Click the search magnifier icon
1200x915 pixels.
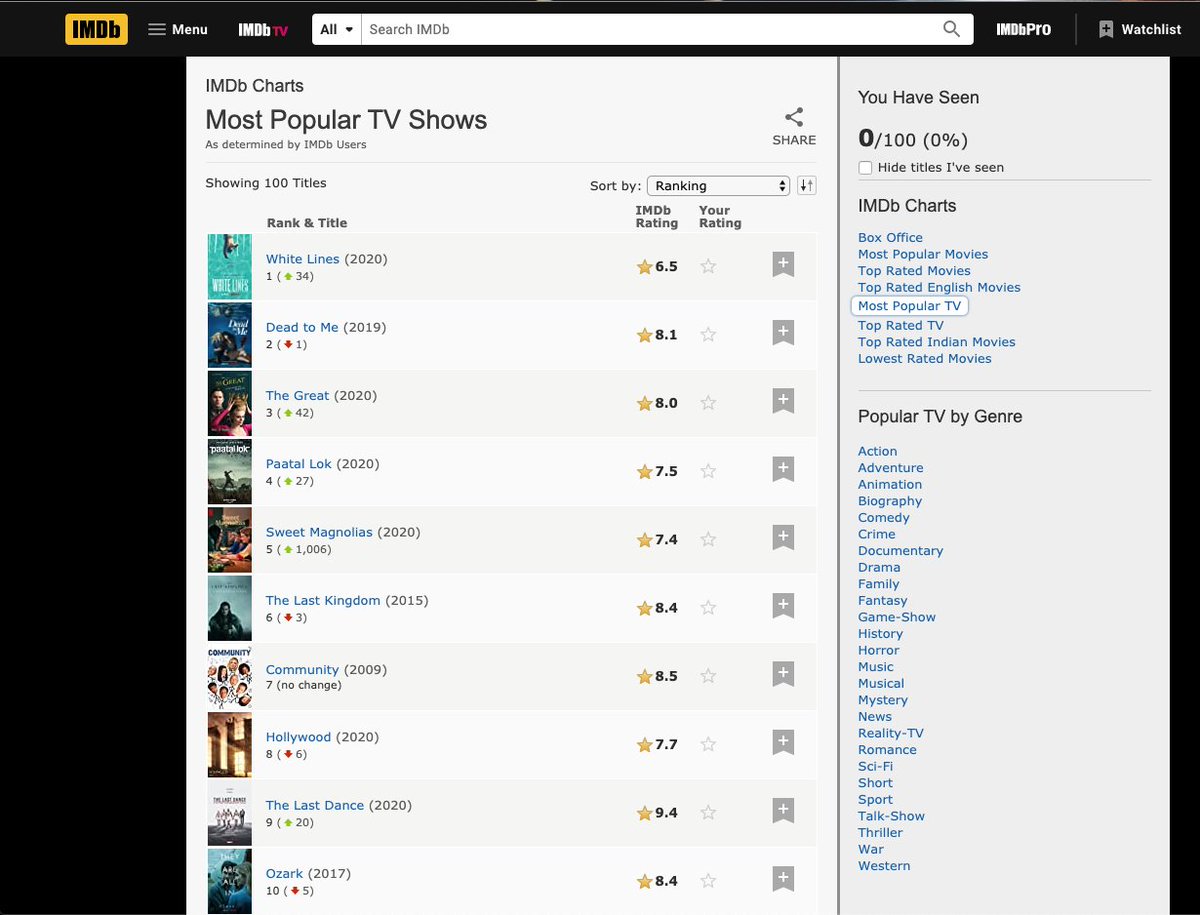point(952,29)
